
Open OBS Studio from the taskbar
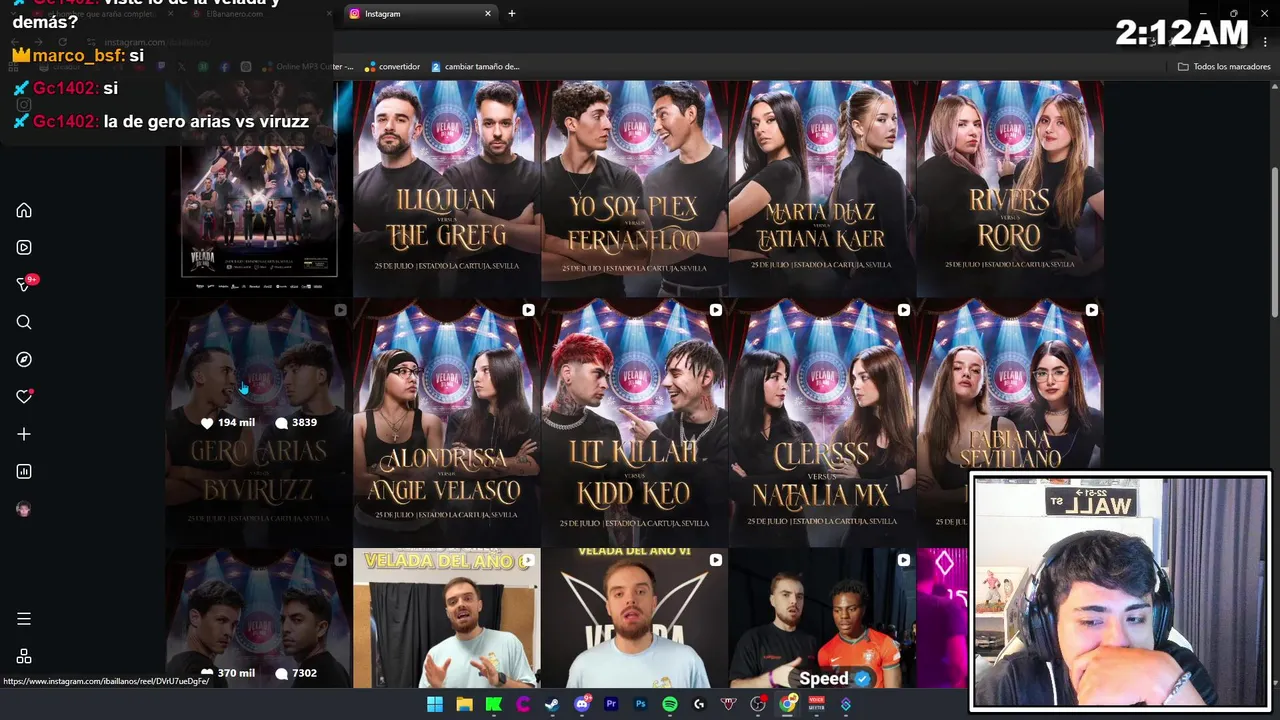tap(758, 704)
